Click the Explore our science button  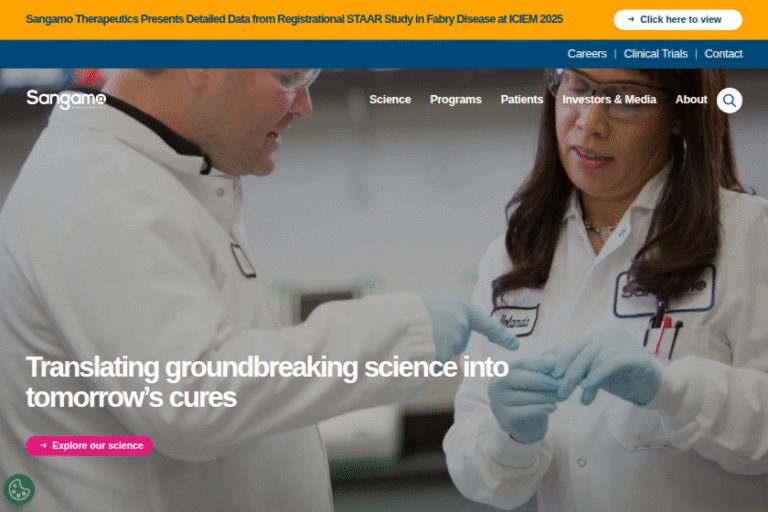coord(89,446)
